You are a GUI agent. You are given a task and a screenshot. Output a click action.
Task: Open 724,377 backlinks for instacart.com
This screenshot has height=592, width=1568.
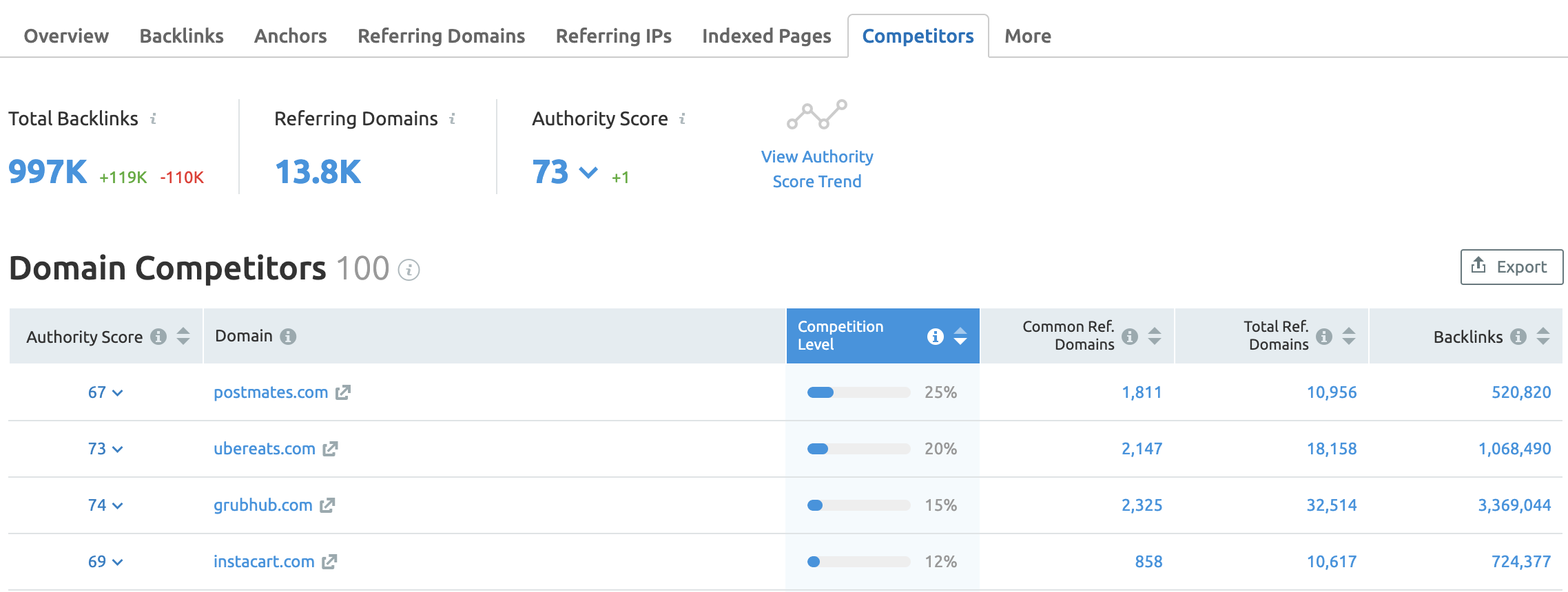1521,562
